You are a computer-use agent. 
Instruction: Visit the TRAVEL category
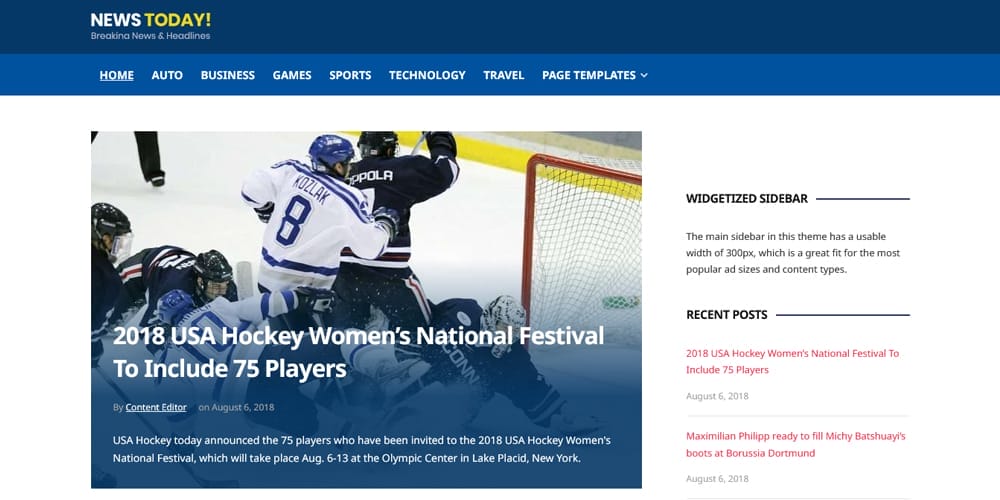504,75
